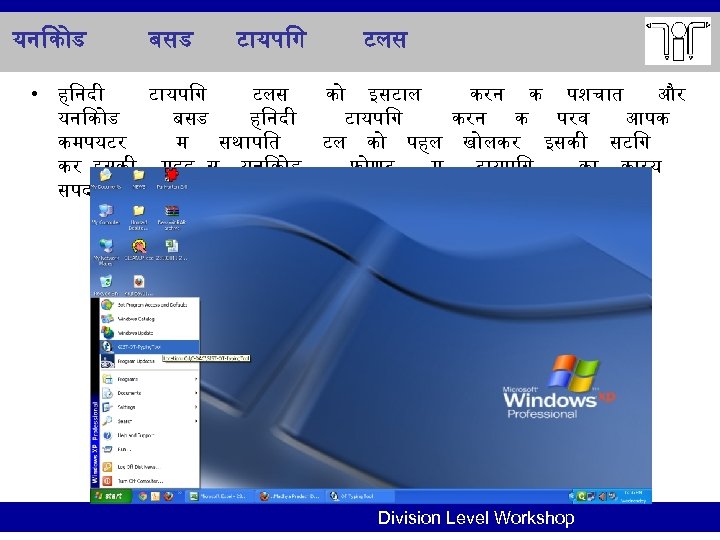Image resolution: width=720 pixels, height=540 pixels.
Task: Expand the Settings submenu
Action: click(150, 407)
